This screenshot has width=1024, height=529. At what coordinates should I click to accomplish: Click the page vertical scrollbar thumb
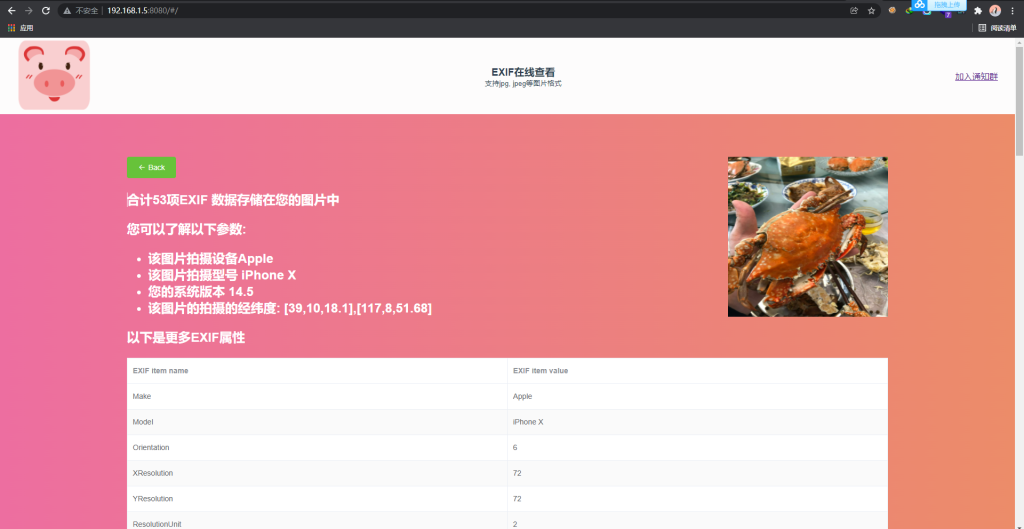1019,101
